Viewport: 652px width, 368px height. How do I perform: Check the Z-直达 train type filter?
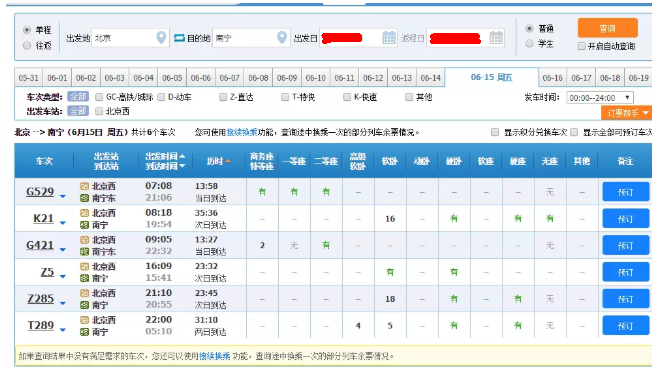(x=223, y=97)
